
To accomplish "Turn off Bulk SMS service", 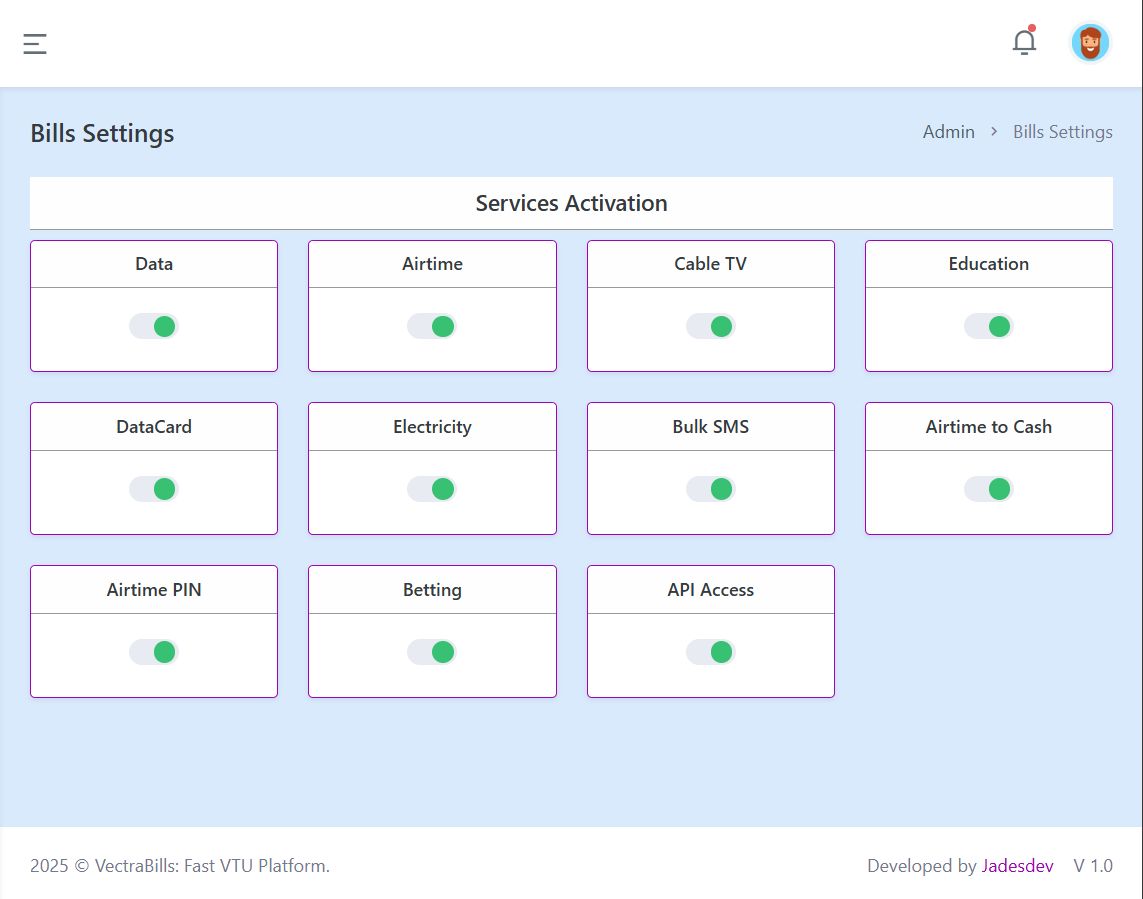I will point(710,489).
